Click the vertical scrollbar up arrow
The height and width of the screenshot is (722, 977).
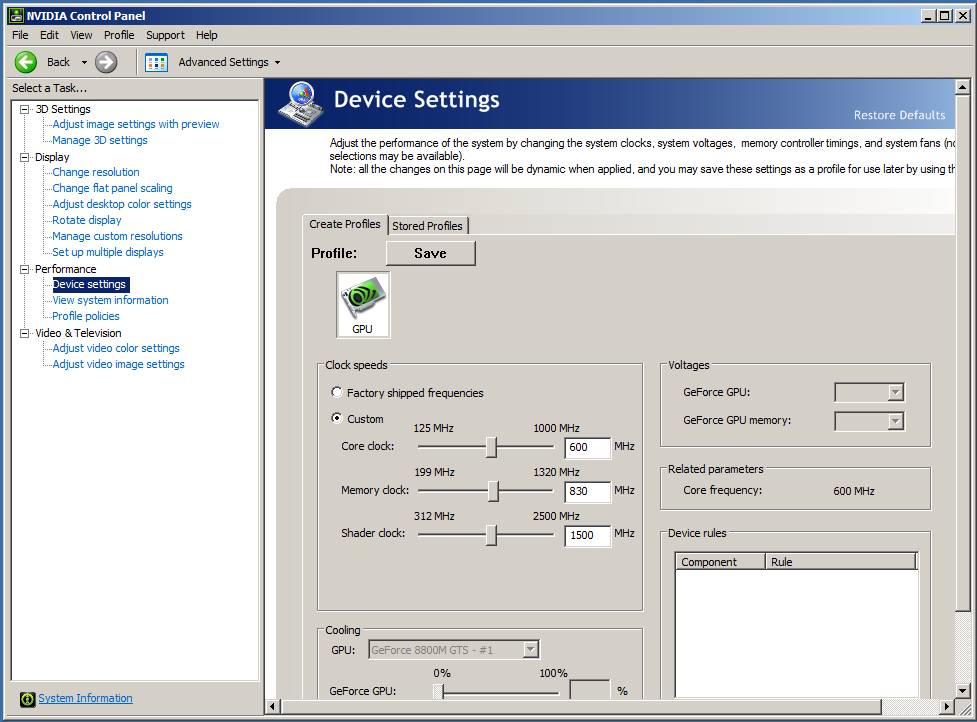963,87
